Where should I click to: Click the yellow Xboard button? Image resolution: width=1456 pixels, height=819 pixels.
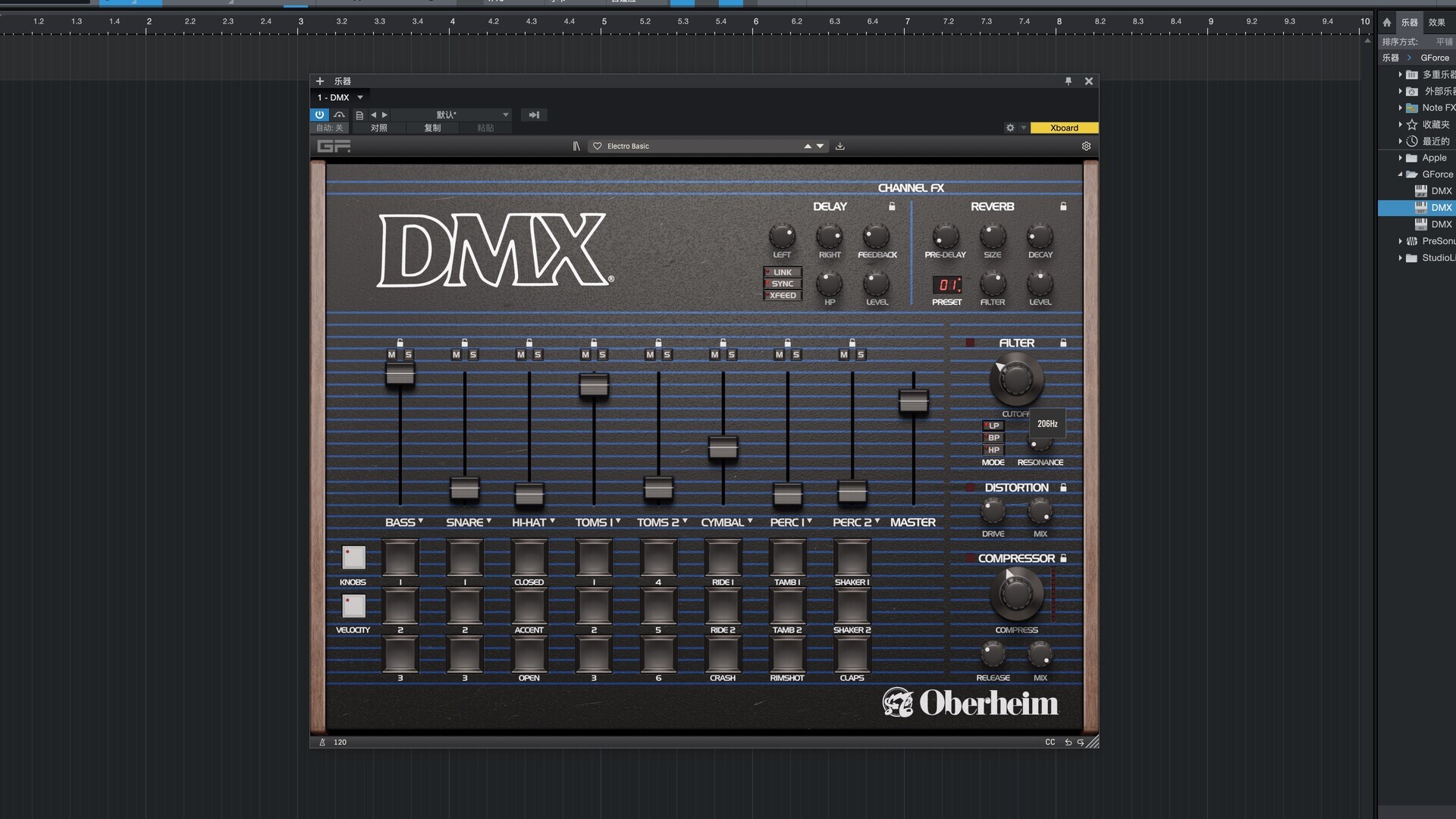click(x=1063, y=127)
